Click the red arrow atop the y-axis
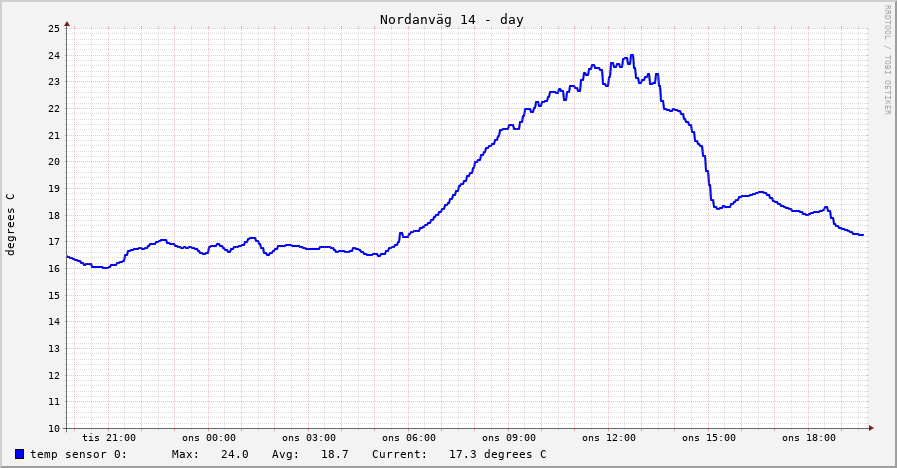 [x=67, y=24]
